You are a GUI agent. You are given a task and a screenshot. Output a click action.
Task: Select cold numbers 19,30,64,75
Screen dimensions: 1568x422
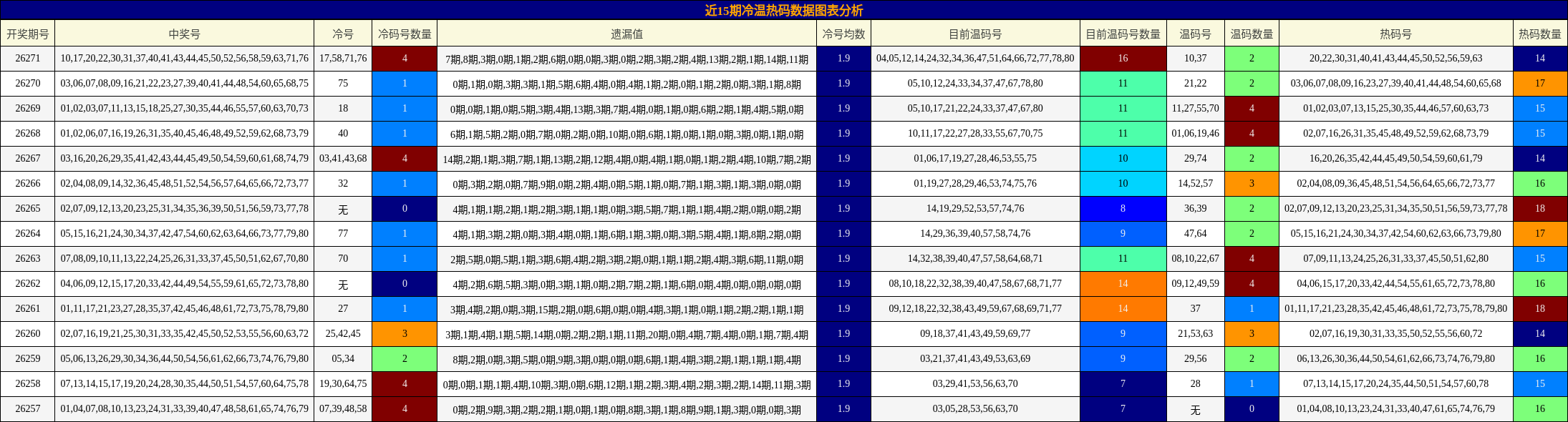tap(343, 384)
